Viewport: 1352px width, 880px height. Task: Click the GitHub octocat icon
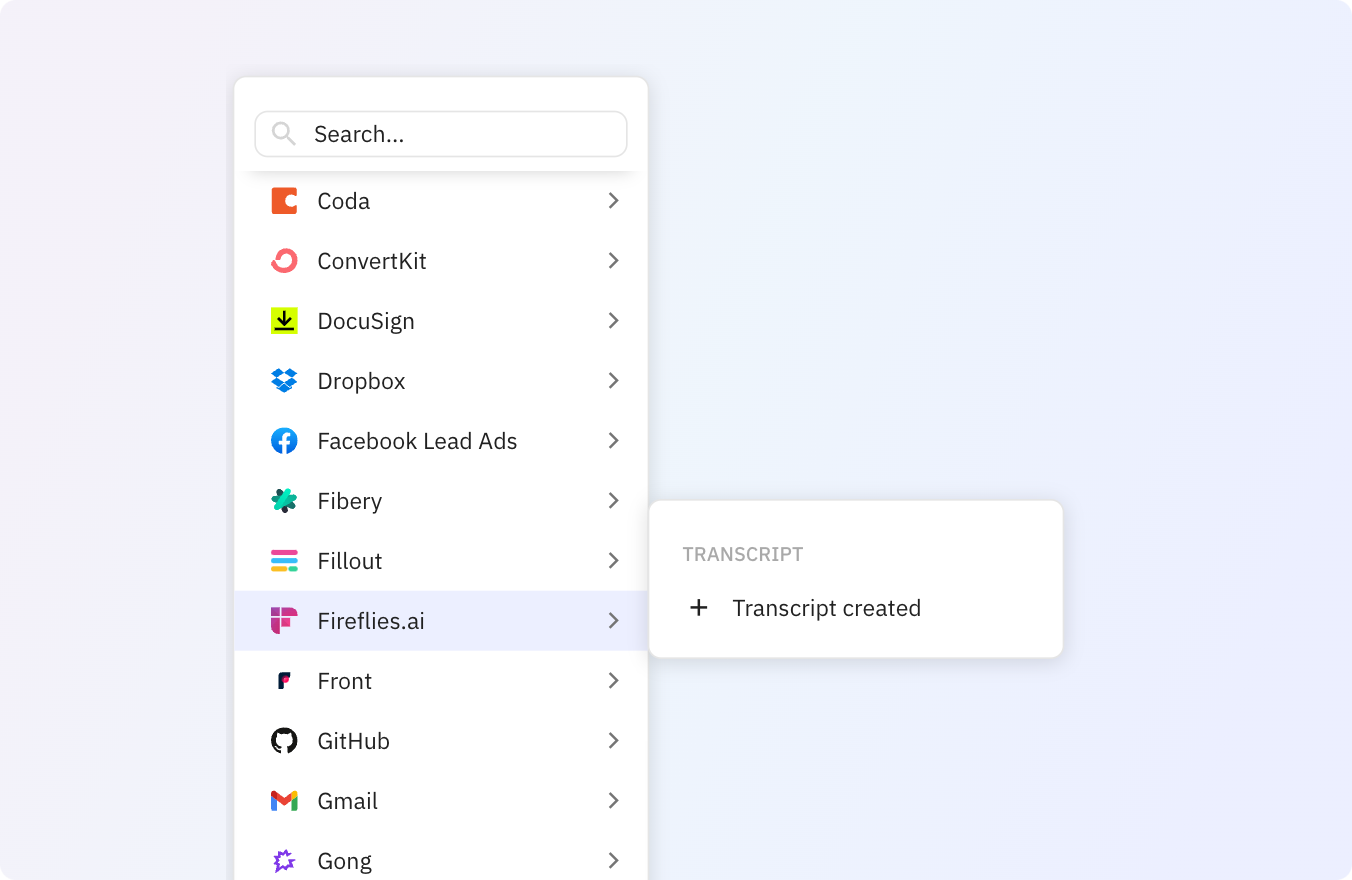284,741
